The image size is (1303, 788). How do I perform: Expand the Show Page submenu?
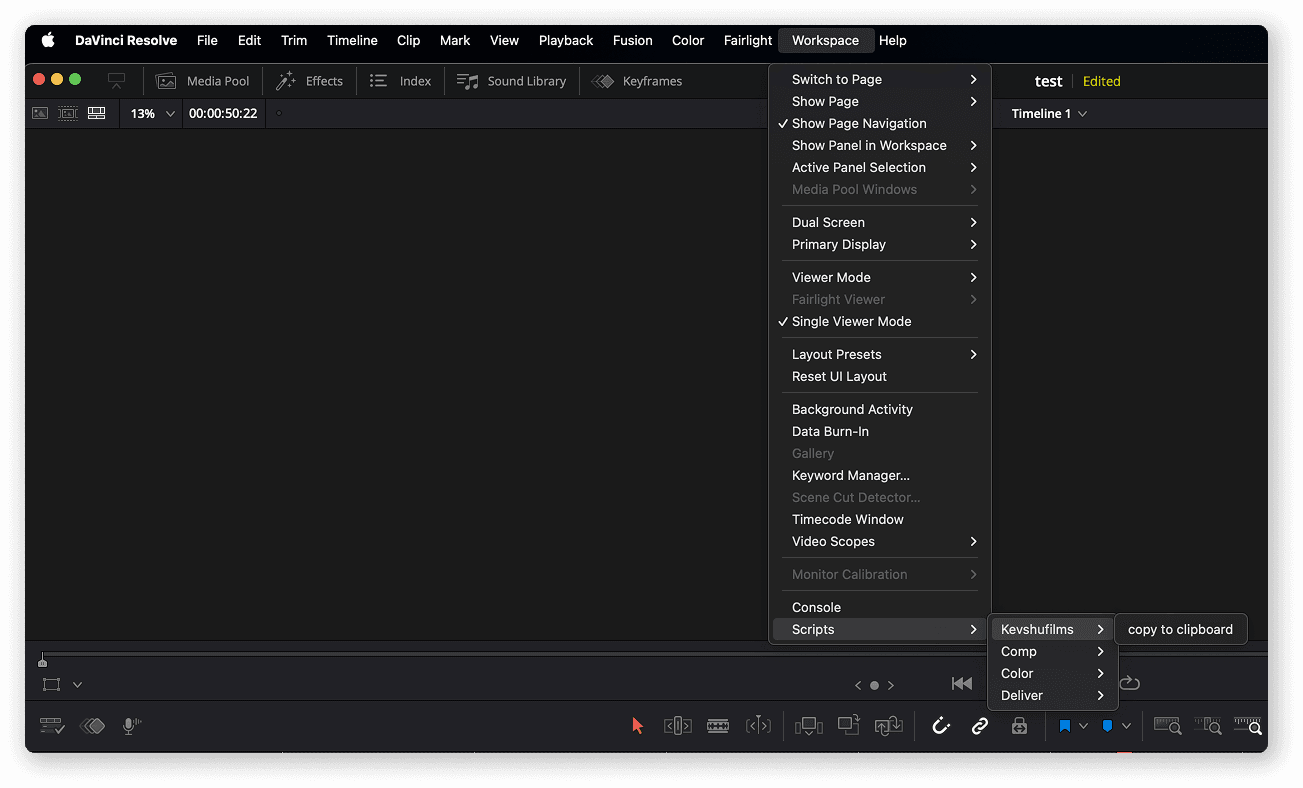click(880, 101)
